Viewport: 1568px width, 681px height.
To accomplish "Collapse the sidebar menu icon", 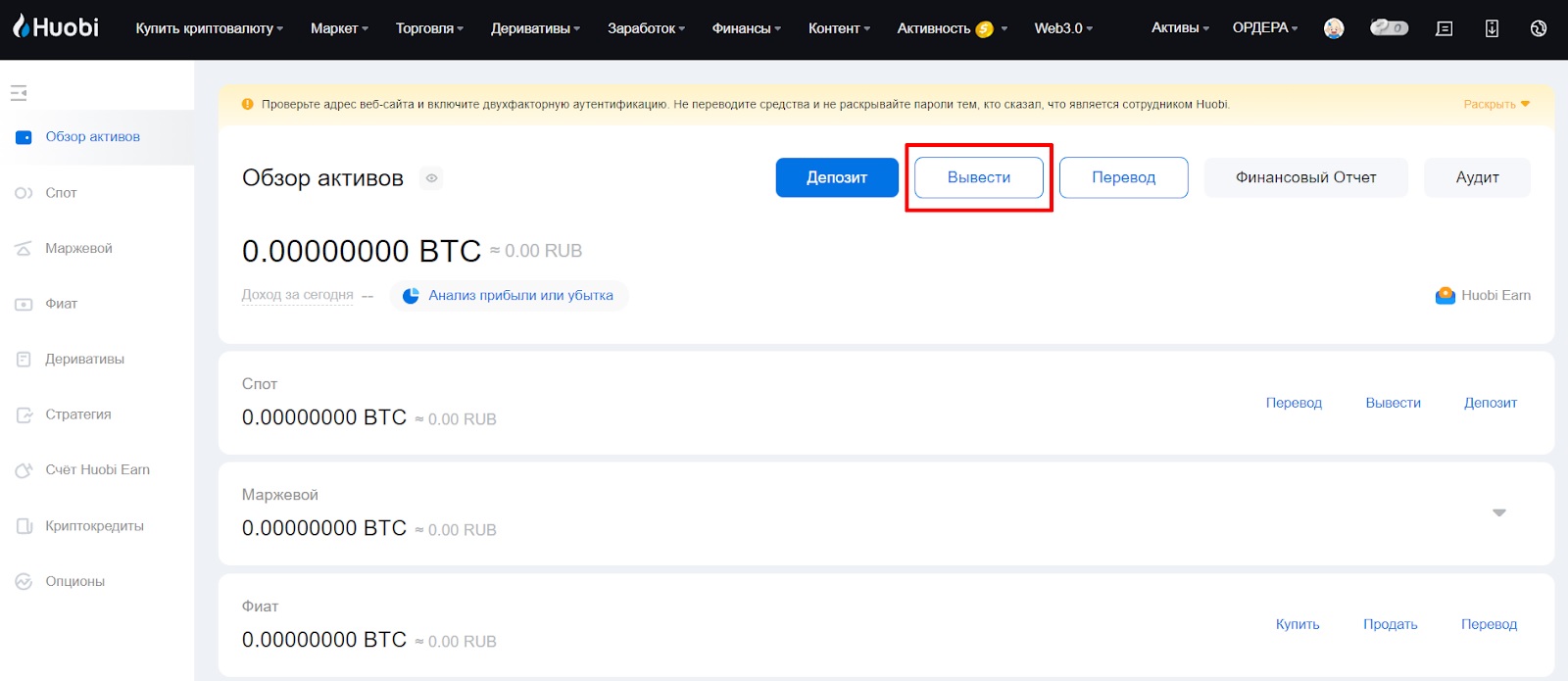I will tap(19, 93).
